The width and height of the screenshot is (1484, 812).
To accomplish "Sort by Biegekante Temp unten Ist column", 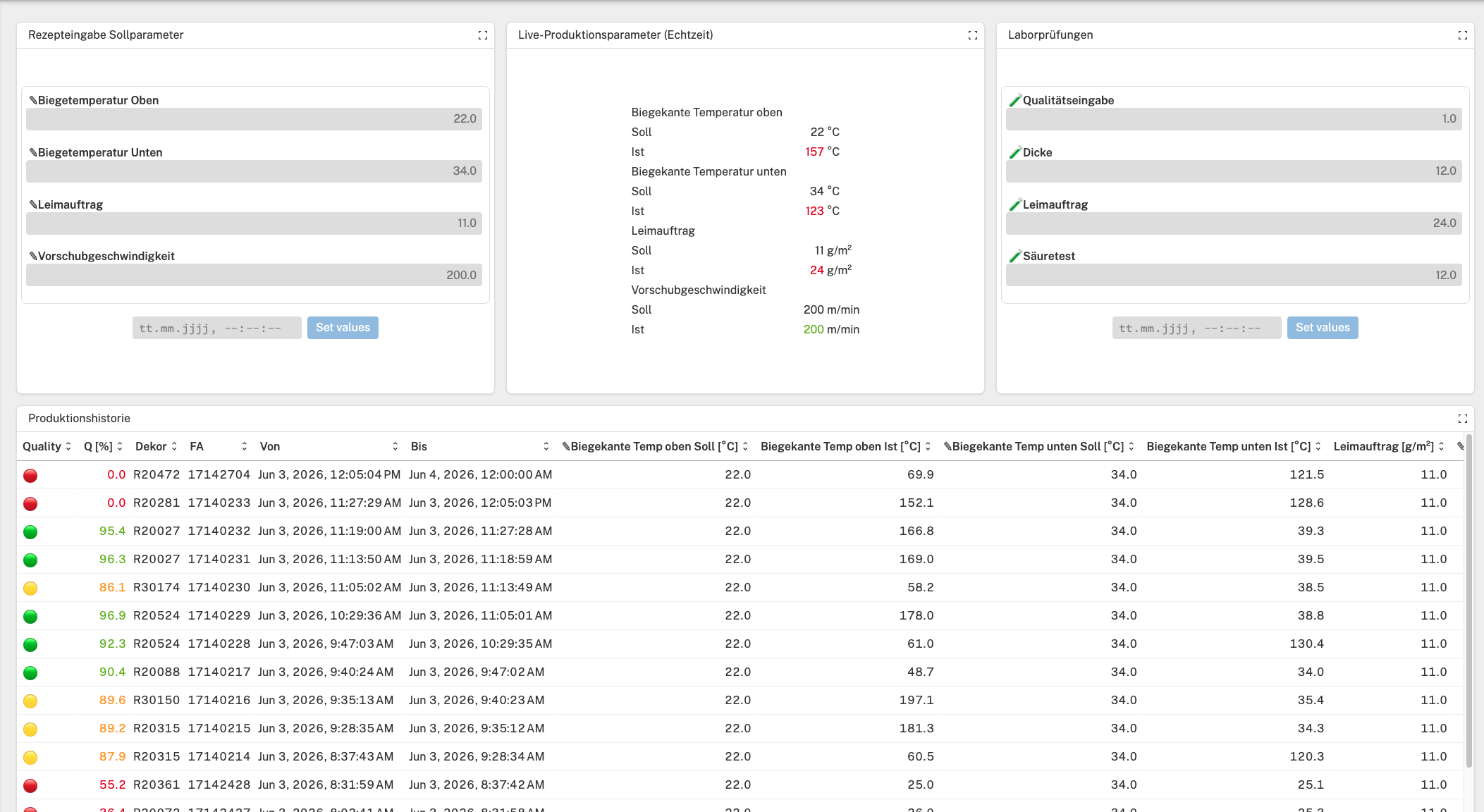I will 1318,447.
